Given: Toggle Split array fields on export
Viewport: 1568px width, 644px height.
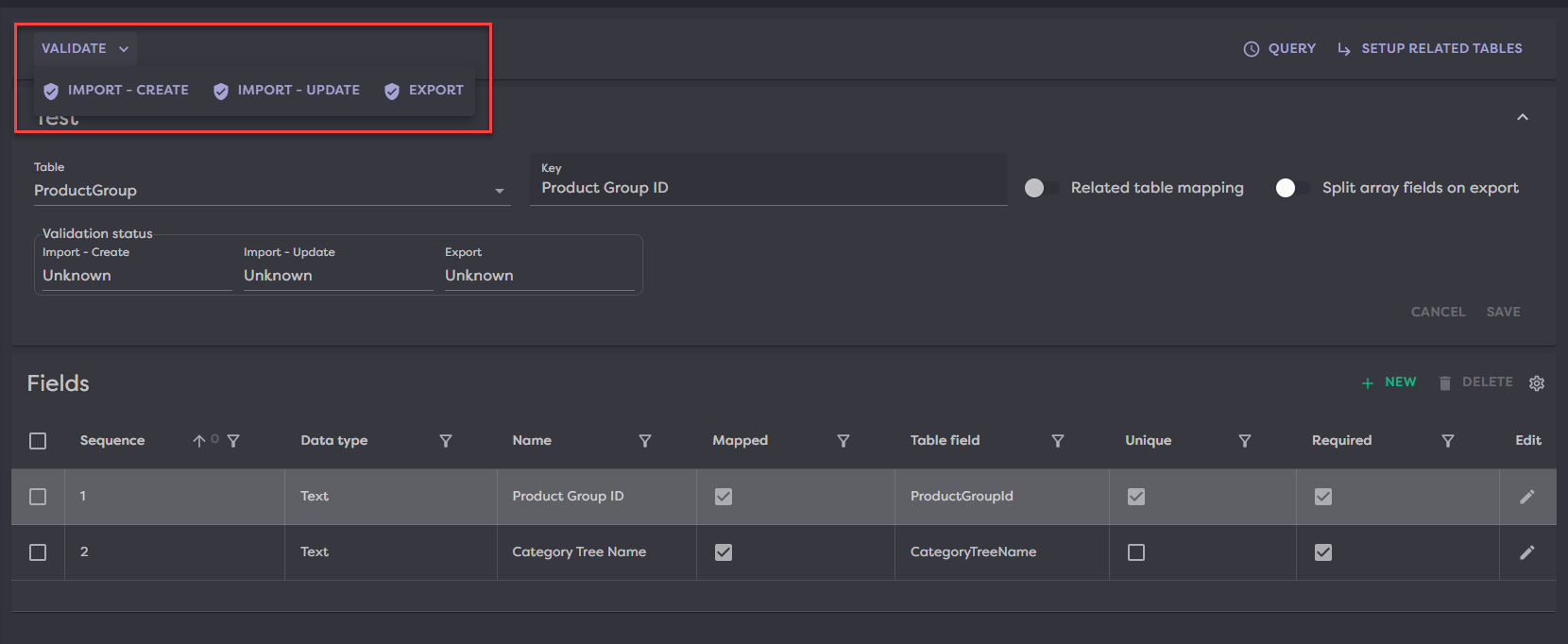Looking at the screenshot, I should [1291, 188].
